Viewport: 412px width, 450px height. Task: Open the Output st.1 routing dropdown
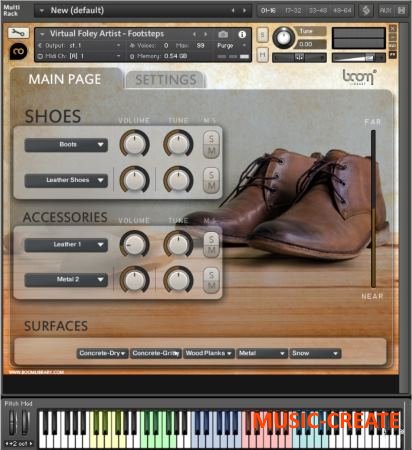coord(79,45)
